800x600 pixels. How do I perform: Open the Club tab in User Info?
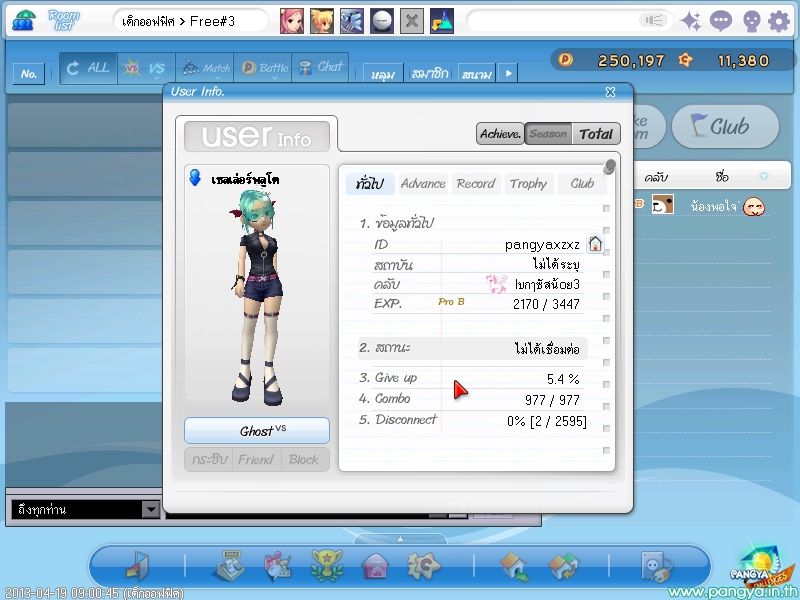click(582, 184)
